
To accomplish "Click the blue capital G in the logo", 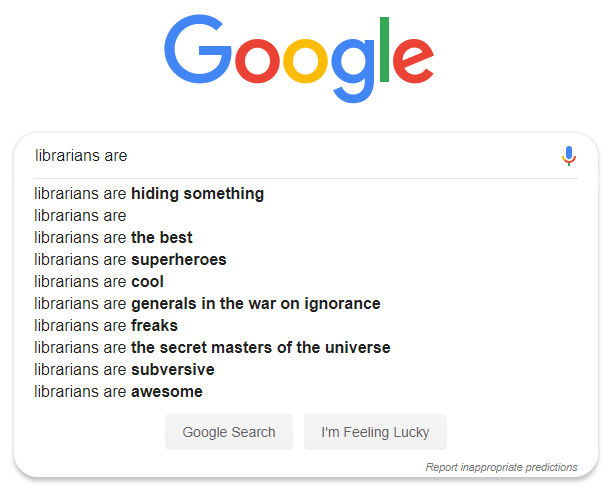I will 198,50.
